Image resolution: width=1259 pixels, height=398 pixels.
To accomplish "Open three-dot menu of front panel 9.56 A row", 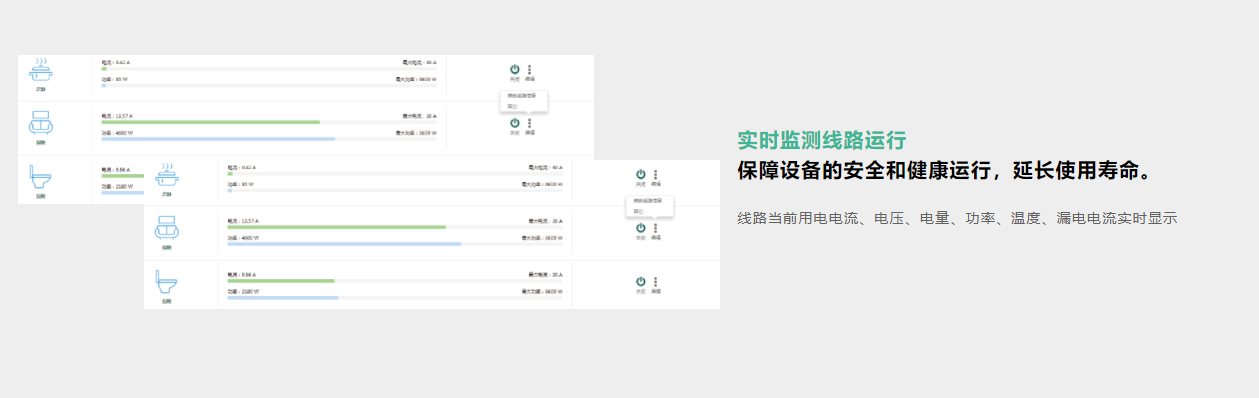I will coord(656,282).
